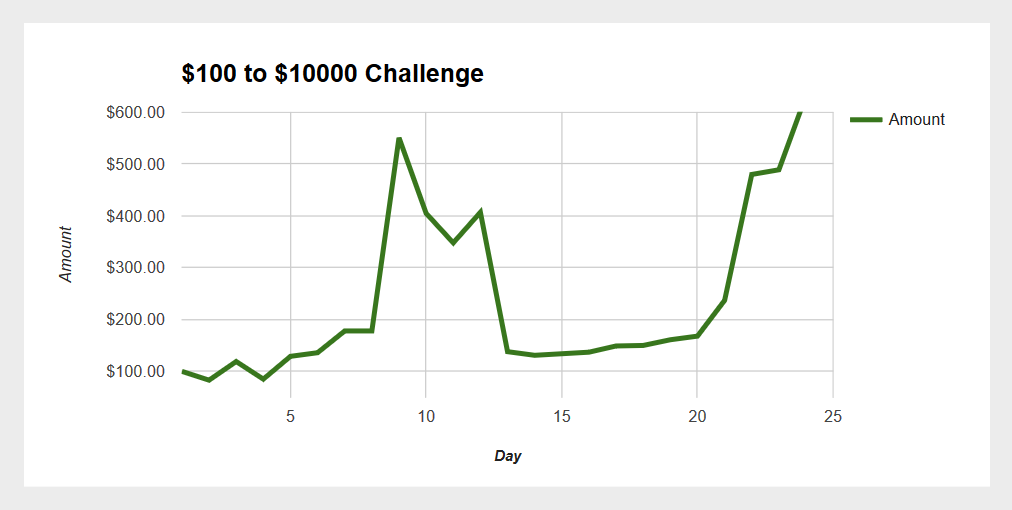The image size is (1012, 510).
Task: Click the x-axis tick label 15
Action: [x=562, y=416]
